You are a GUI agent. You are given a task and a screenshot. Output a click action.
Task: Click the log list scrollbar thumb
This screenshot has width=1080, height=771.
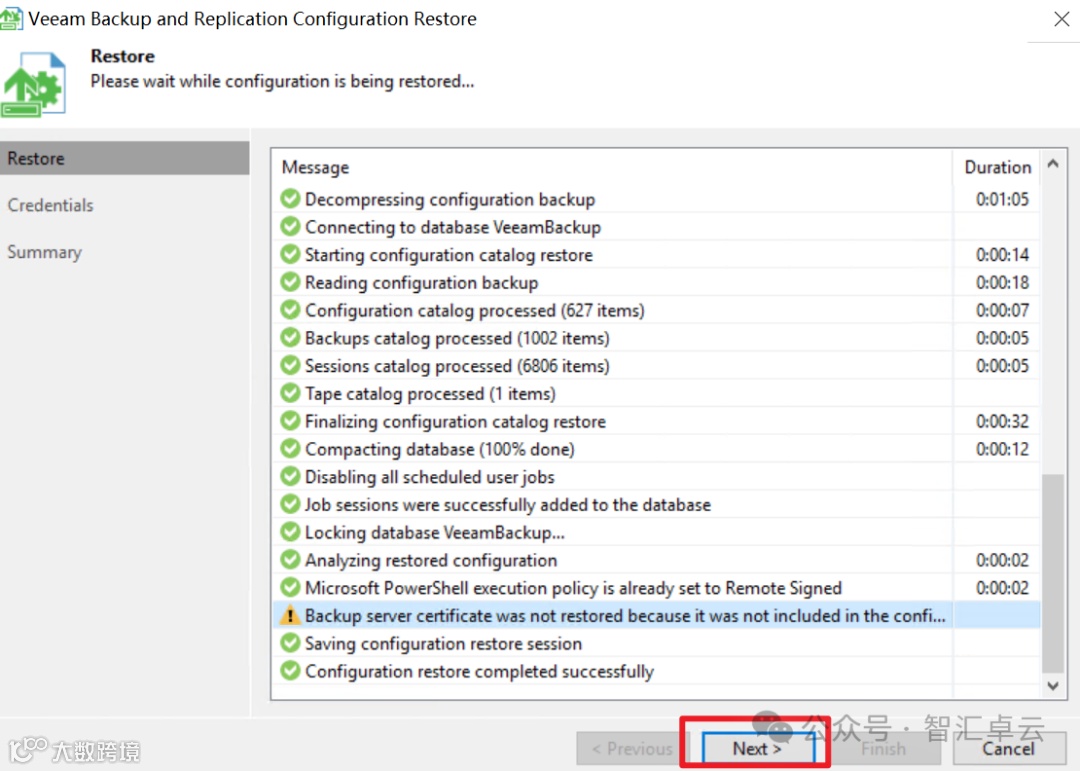click(x=1052, y=573)
